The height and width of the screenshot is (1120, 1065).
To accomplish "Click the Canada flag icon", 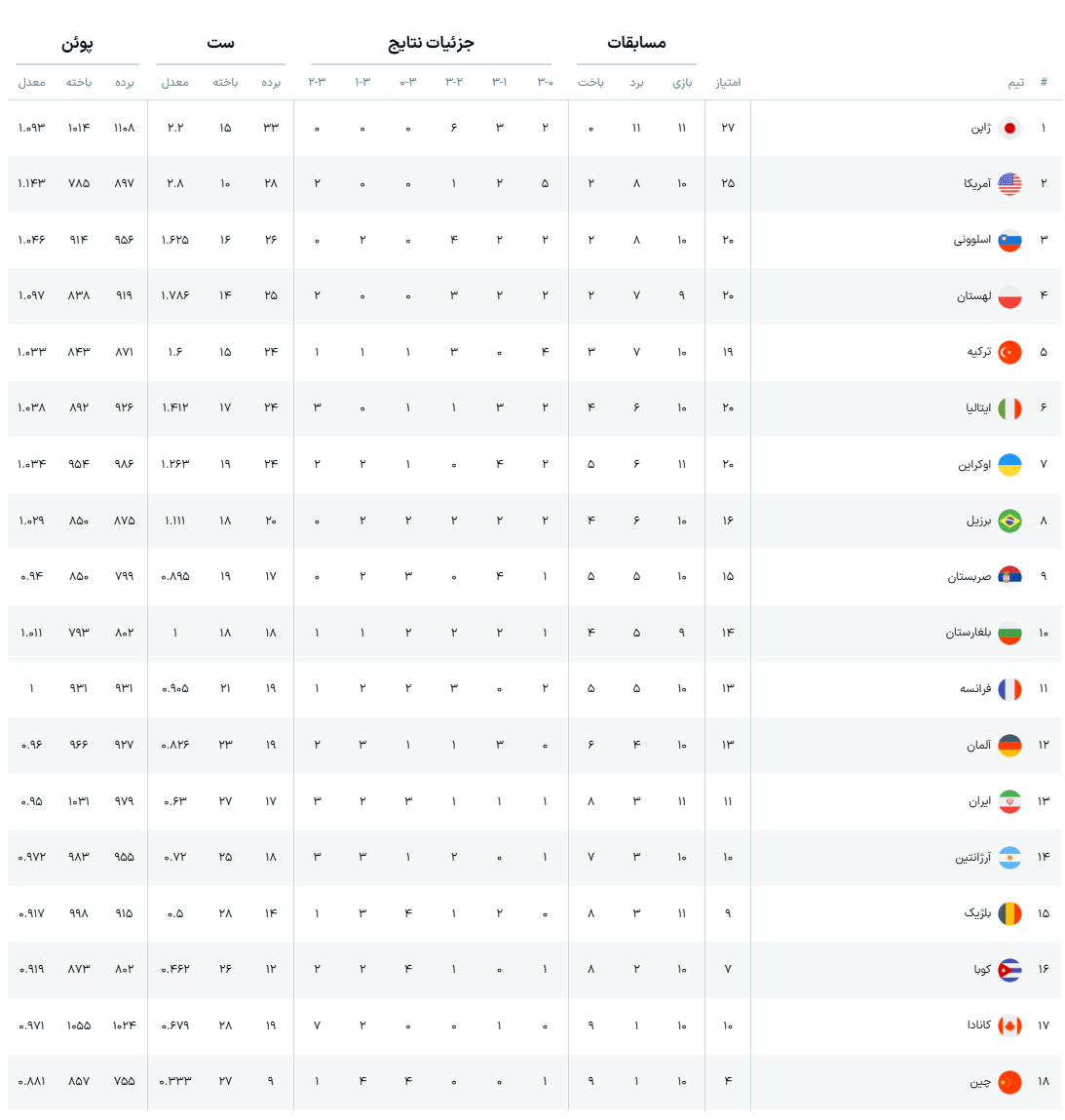I will point(1009,1025).
